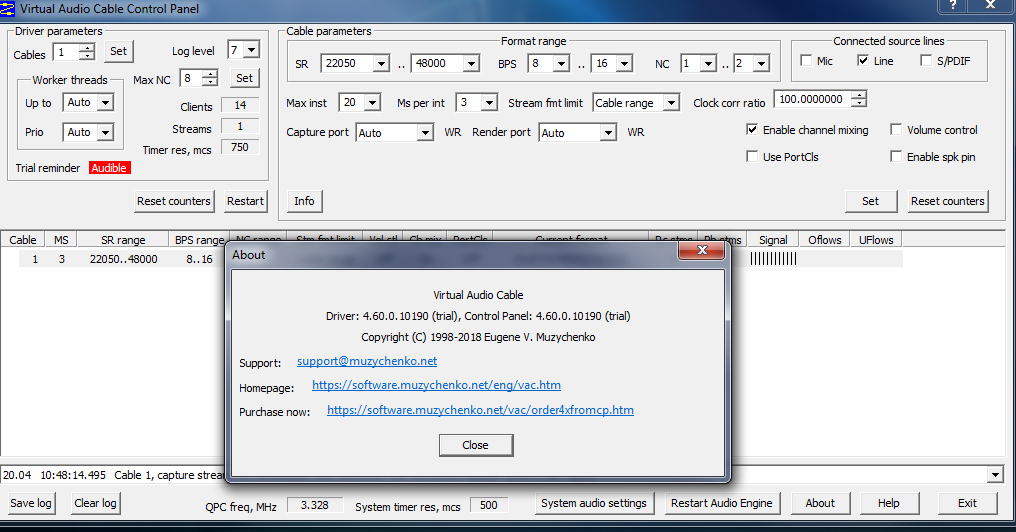Open the BPS minimum 8 dropdown
The image size is (1016, 532).
[561, 64]
